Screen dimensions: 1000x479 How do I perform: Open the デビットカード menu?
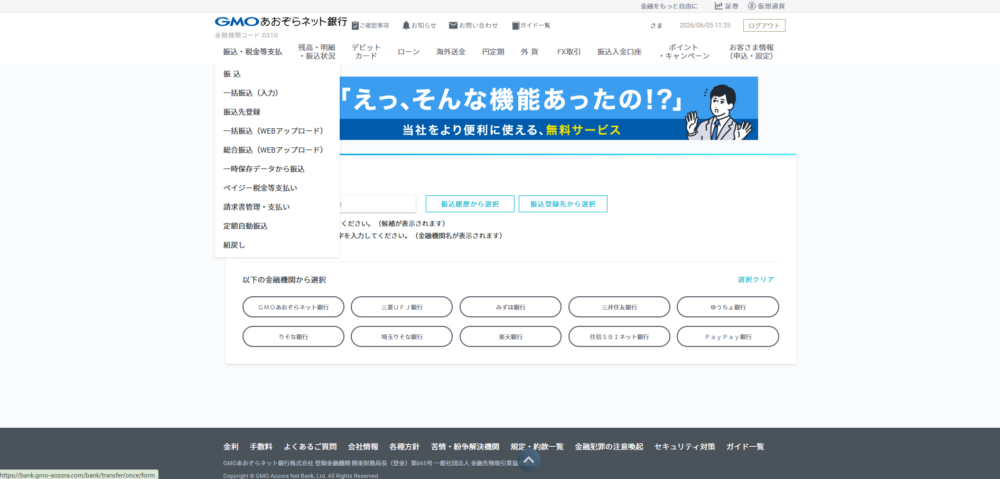tap(366, 52)
